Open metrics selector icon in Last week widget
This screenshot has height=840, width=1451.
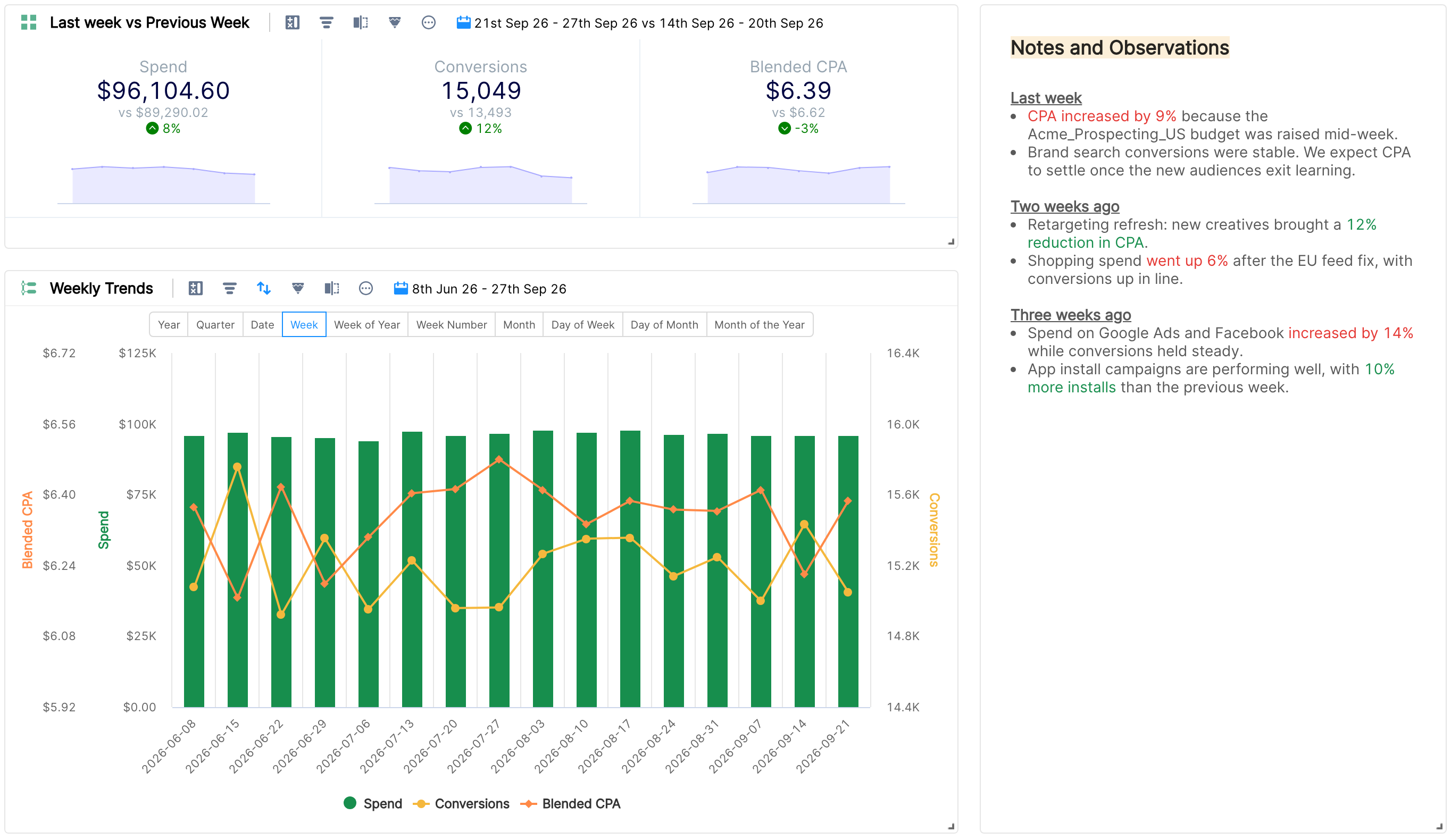coord(293,22)
